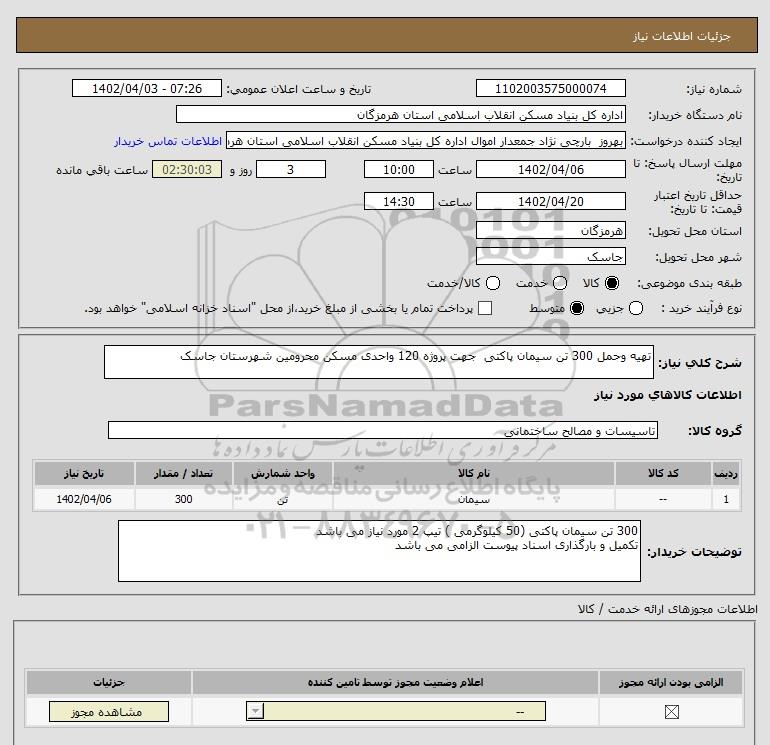Click the الزامی بودن ارائه مجوز column header
Image resolution: width=770 pixels, height=745 pixels.
[671, 682]
